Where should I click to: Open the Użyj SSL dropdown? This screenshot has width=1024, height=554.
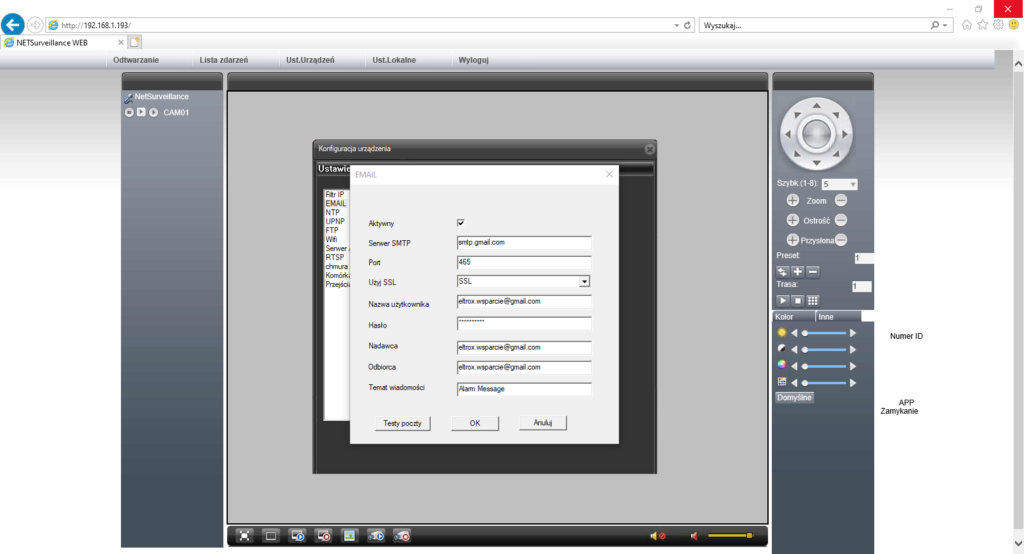pos(584,282)
